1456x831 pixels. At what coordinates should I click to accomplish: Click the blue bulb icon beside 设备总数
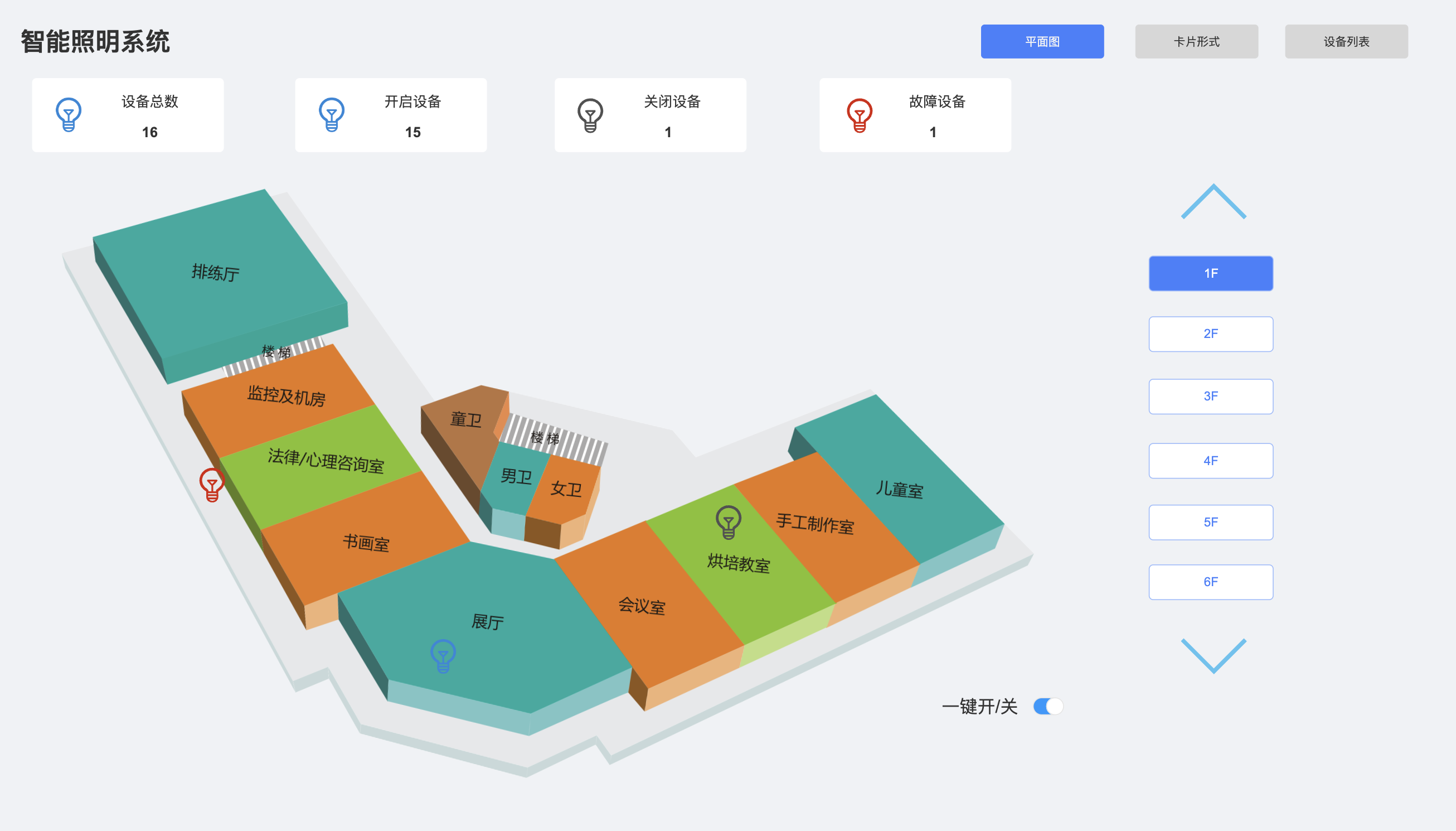click(x=69, y=115)
